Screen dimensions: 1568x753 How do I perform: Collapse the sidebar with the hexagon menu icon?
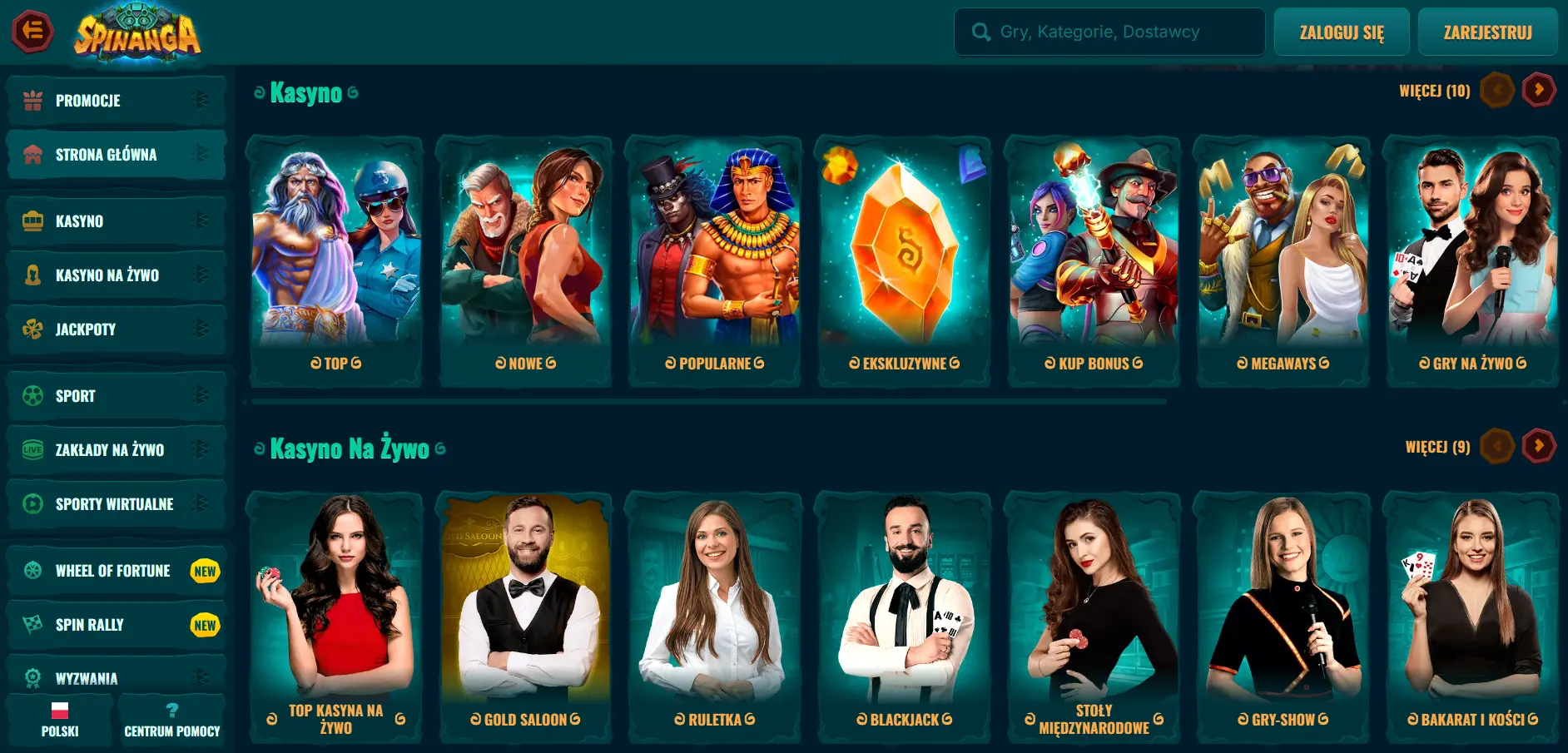point(32,32)
